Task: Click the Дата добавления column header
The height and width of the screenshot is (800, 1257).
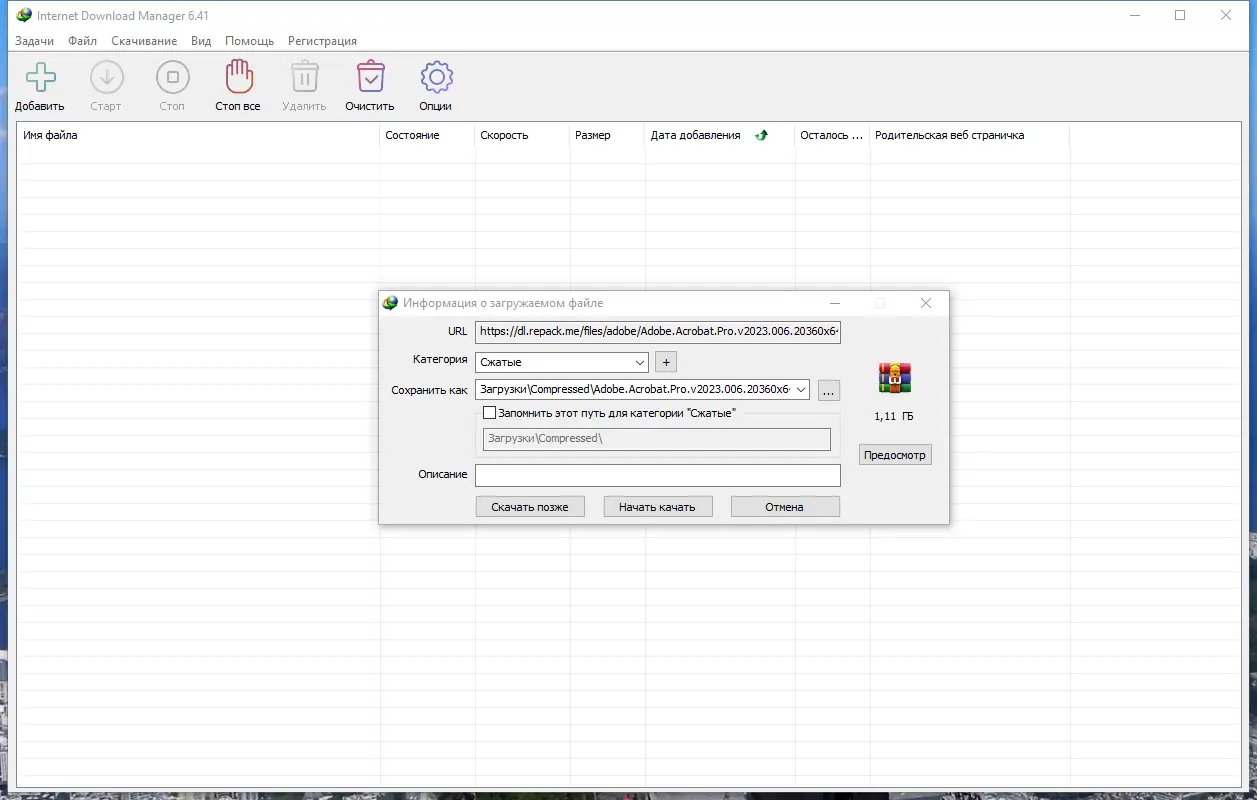Action: coord(720,135)
